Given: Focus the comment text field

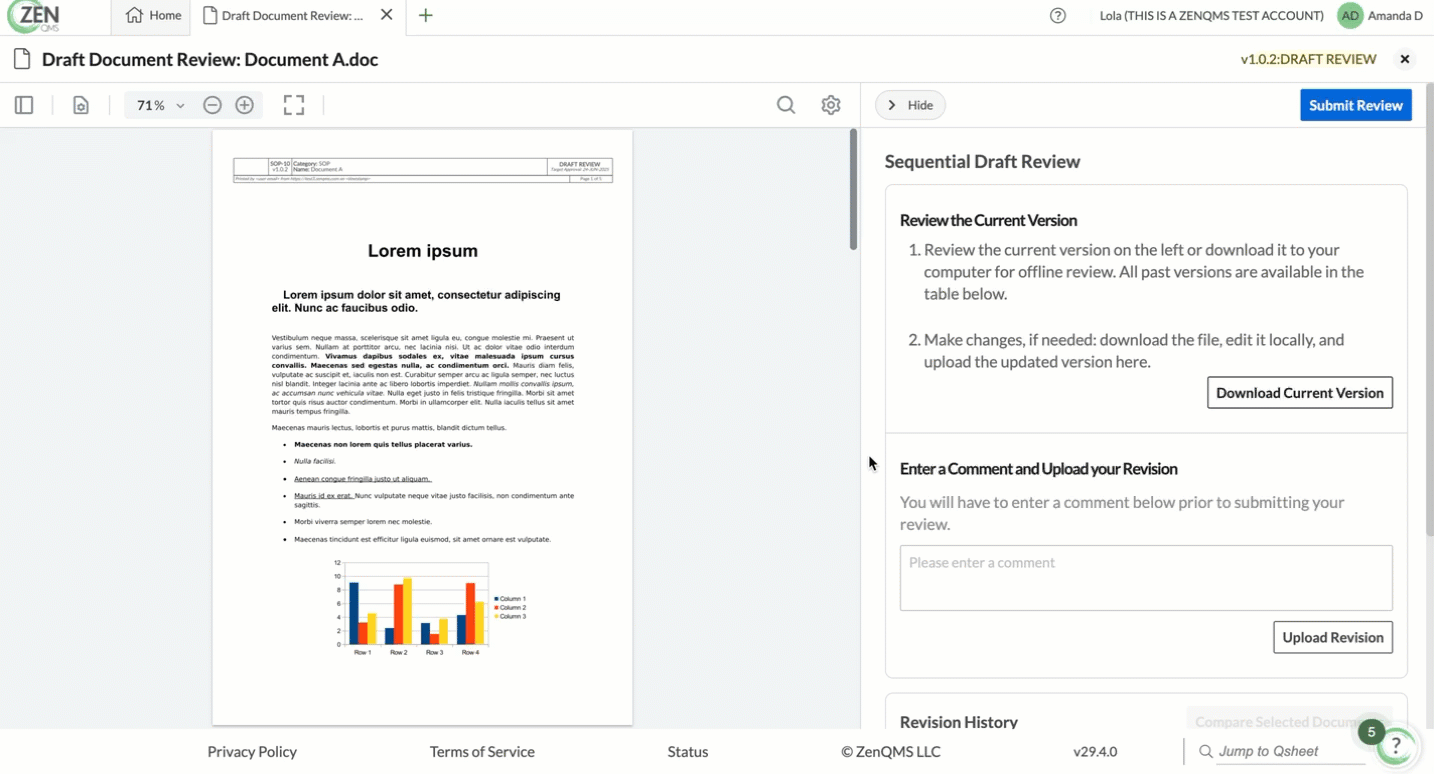Looking at the screenshot, I should [x=1146, y=578].
